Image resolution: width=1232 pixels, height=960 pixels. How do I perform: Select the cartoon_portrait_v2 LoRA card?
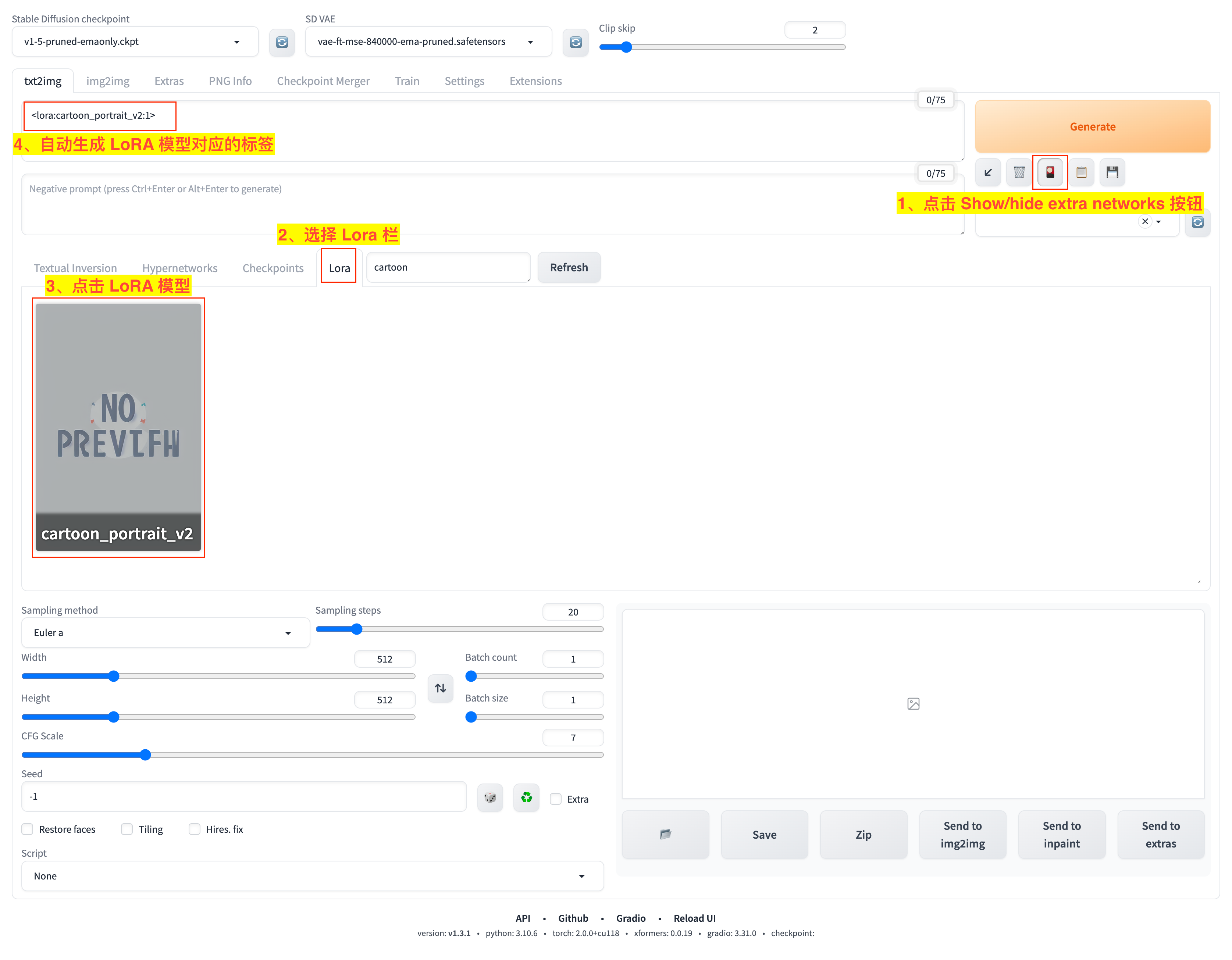pos(118,428)
